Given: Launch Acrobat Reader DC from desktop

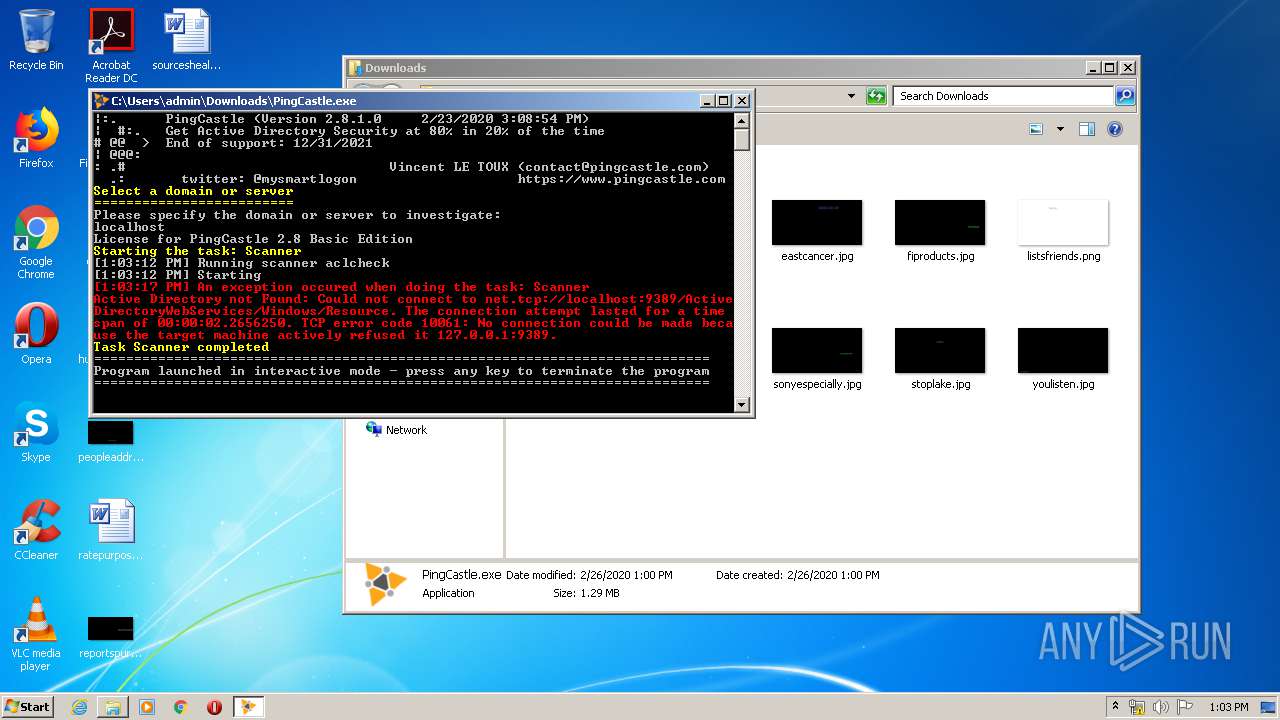Looking at the screenshot, I should click(111, 45).
